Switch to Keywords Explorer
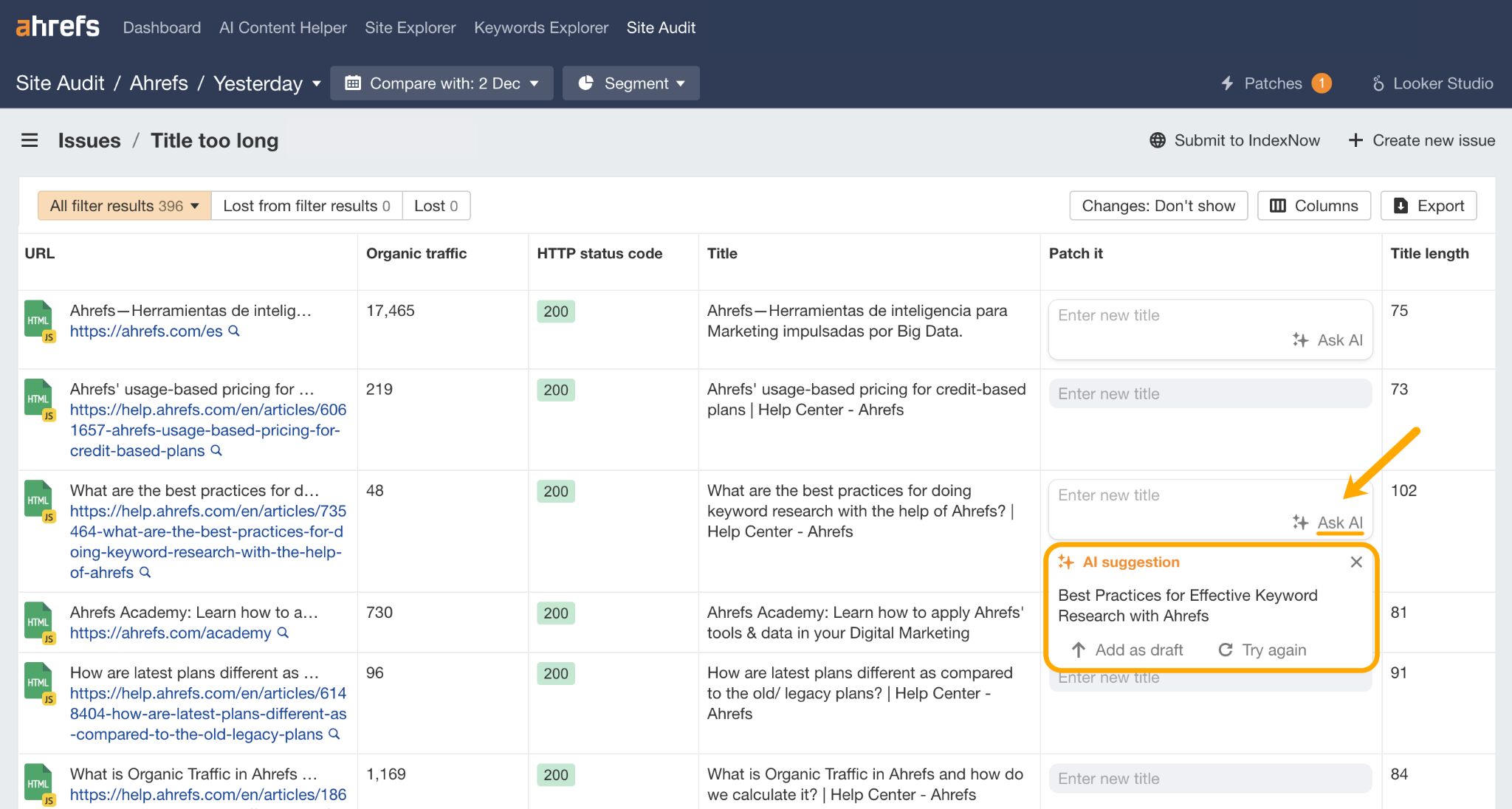The height and width of the screenshot is (809, 1512). click(x=541, y=27)
